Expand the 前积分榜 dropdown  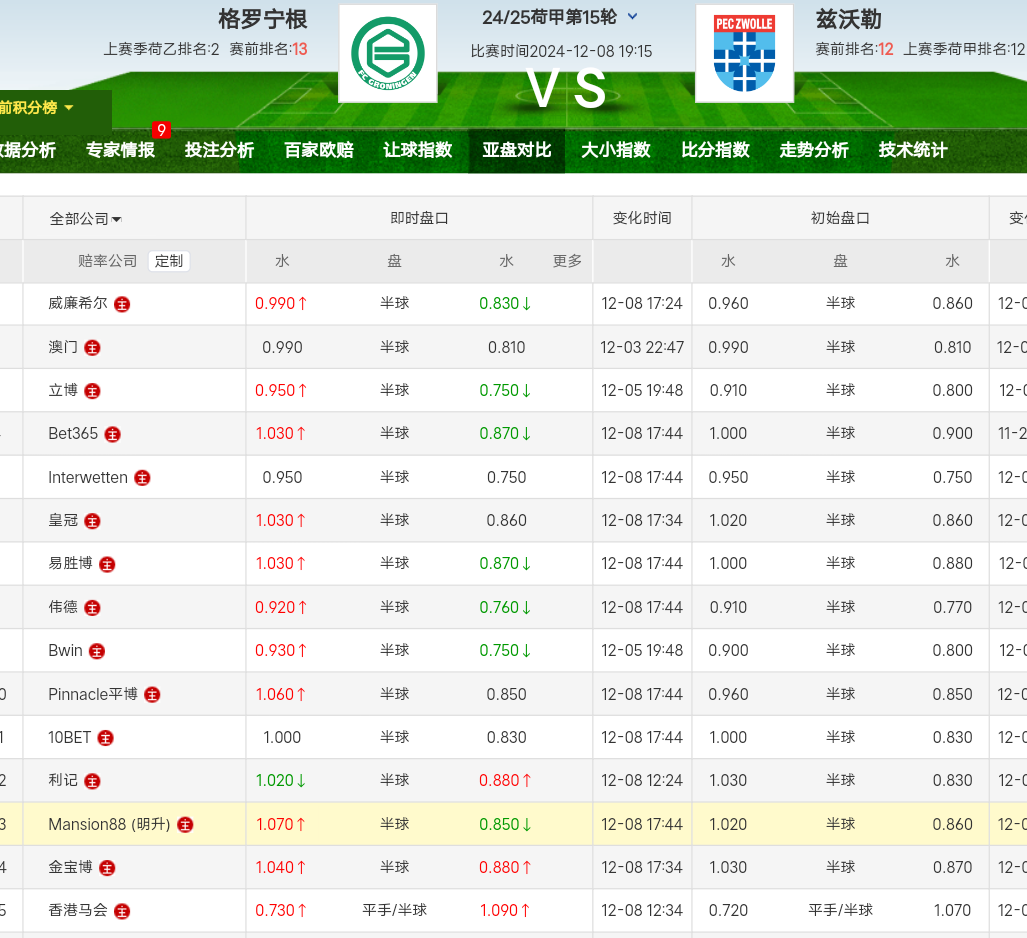tap(37, 107)
